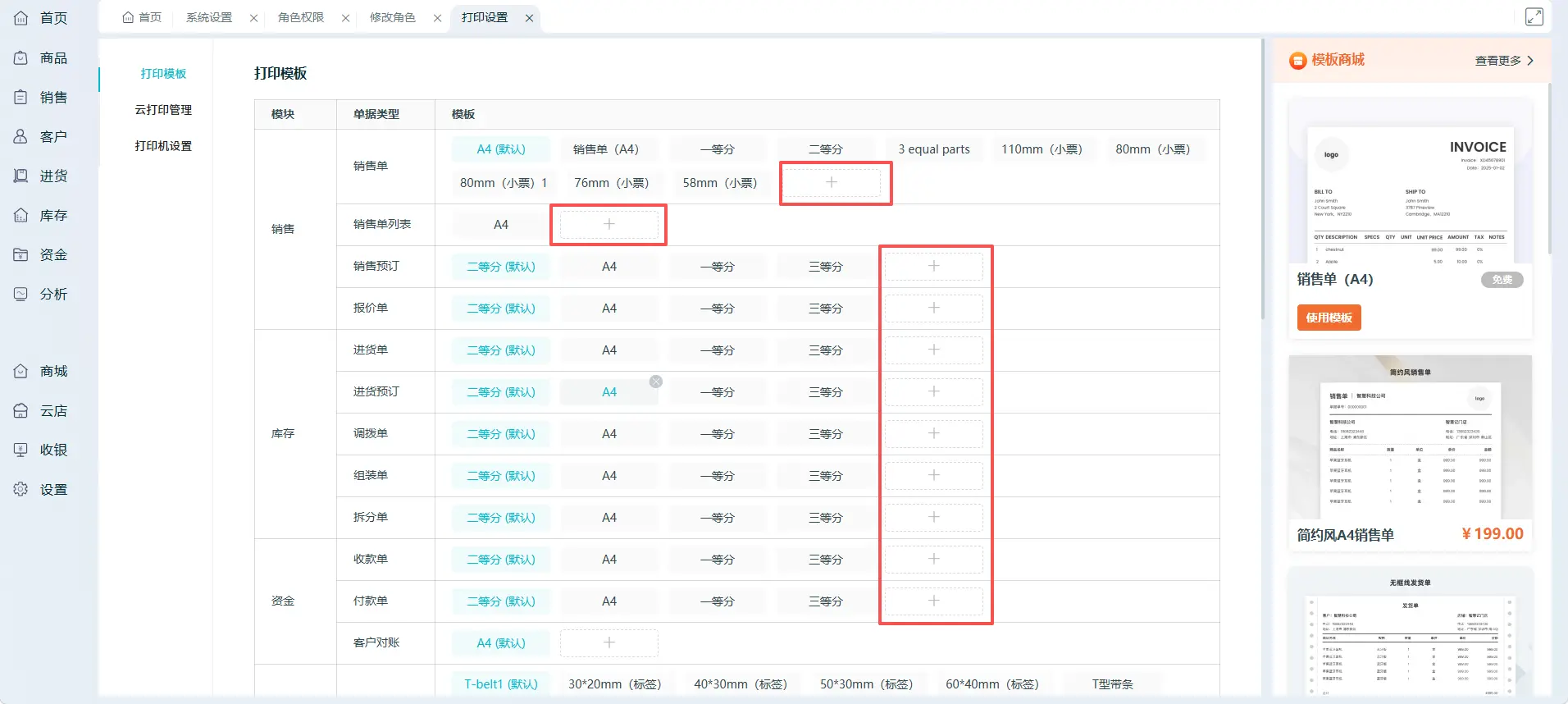Click the orange 使用模板 button
Viewport: 1568px width, 704px height.
tap(1329, 318)
